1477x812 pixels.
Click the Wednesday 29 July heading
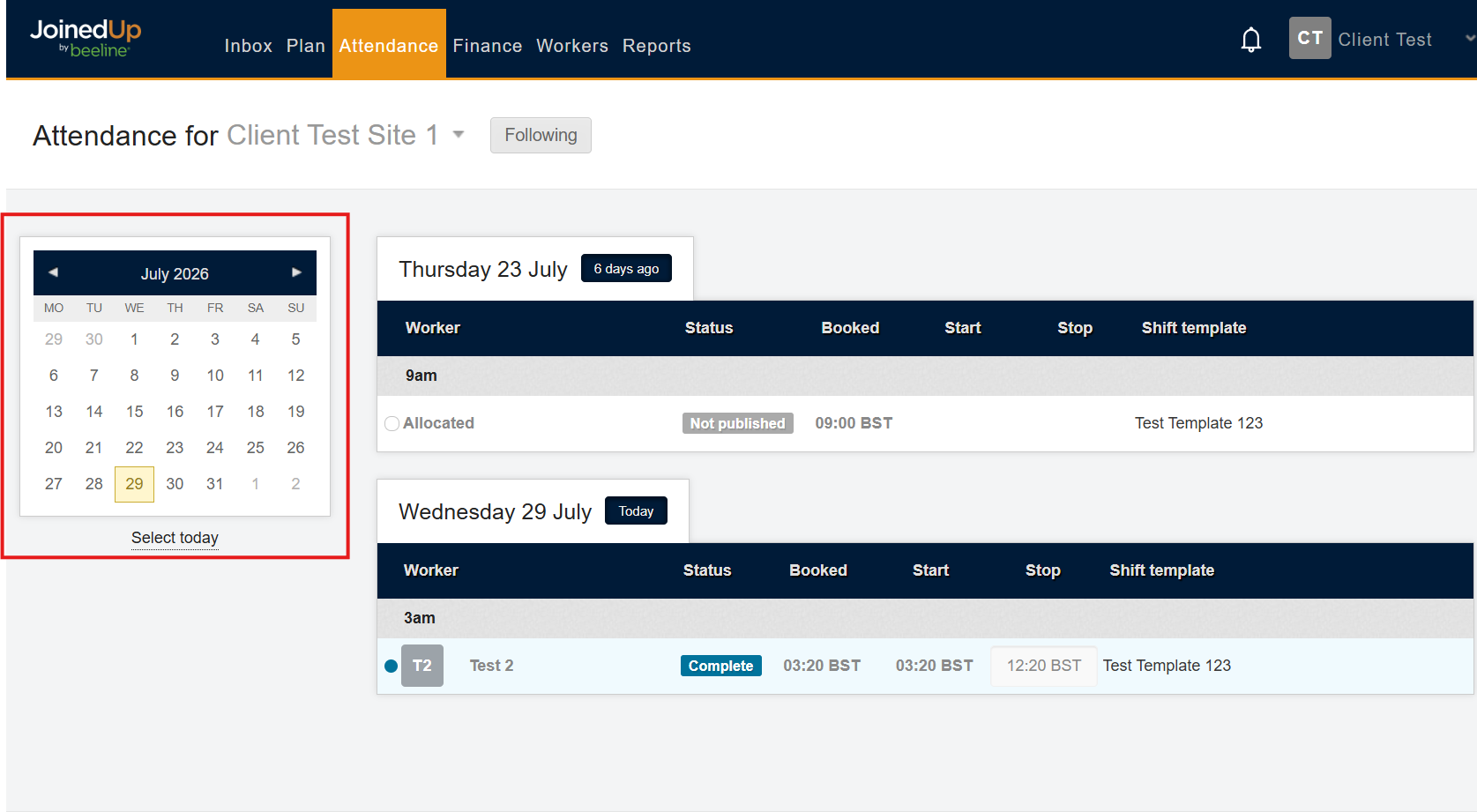(495, 512)
